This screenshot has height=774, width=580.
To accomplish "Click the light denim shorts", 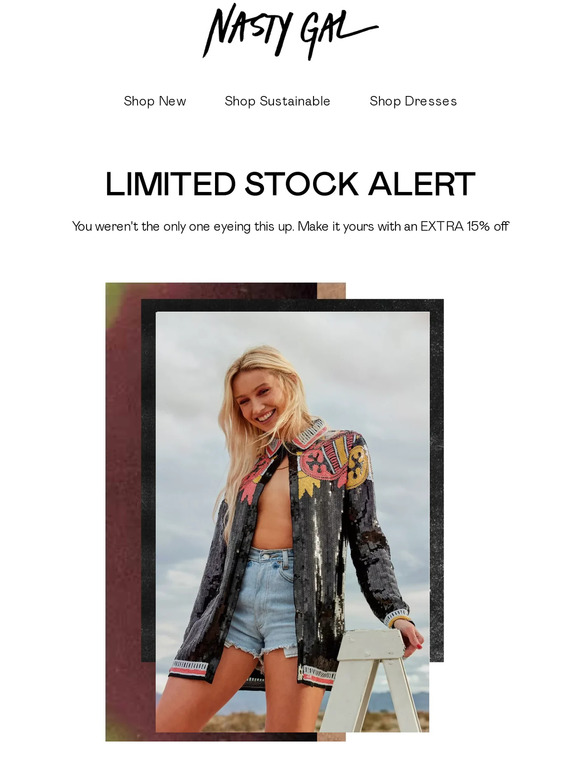I will point(260,597).
